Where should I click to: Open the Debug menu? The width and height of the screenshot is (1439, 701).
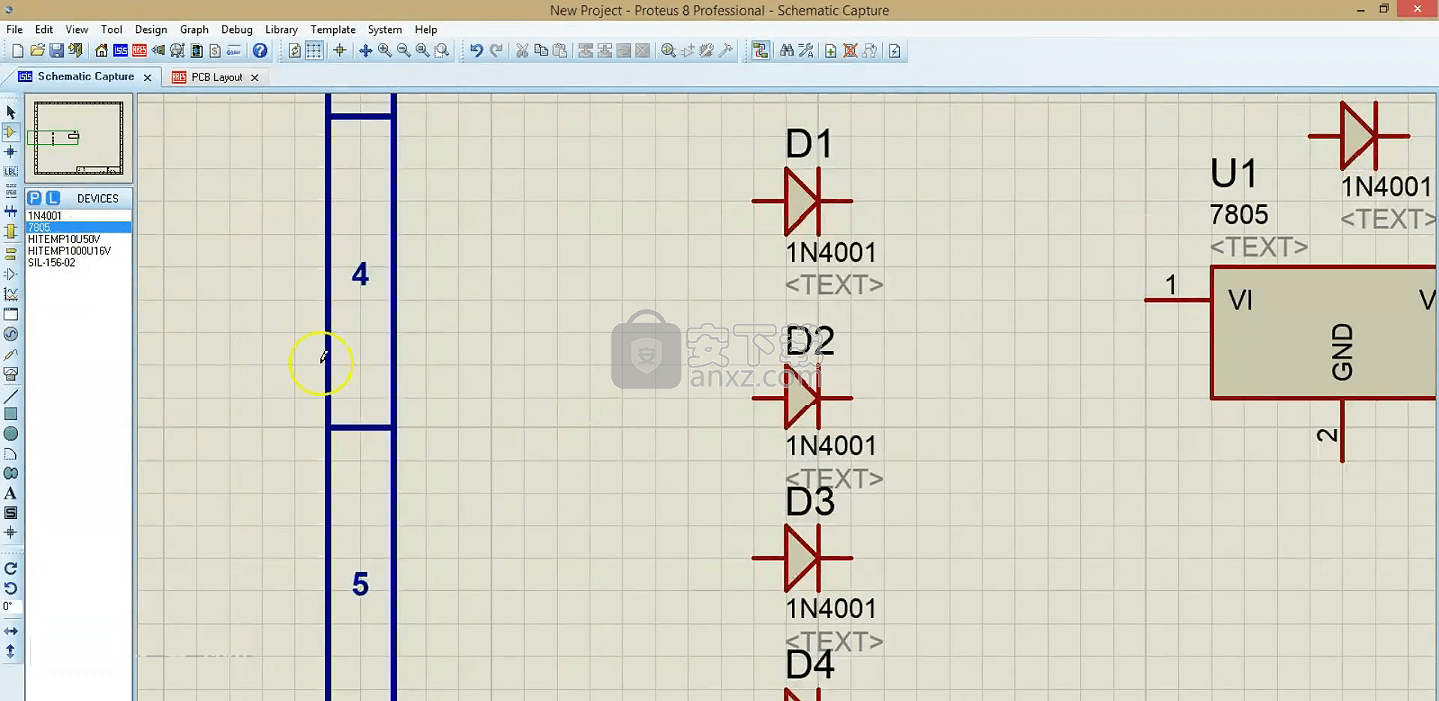click(237, 30)
